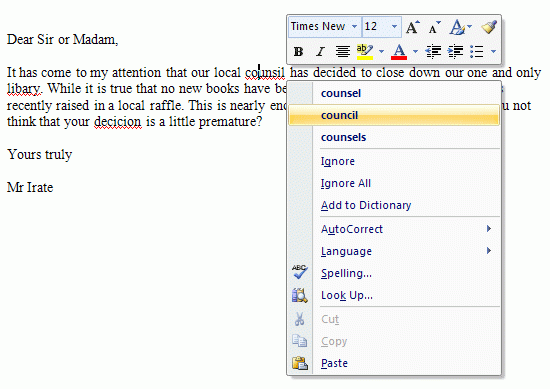Click the closing "Yours truly"

pos(40,155)
